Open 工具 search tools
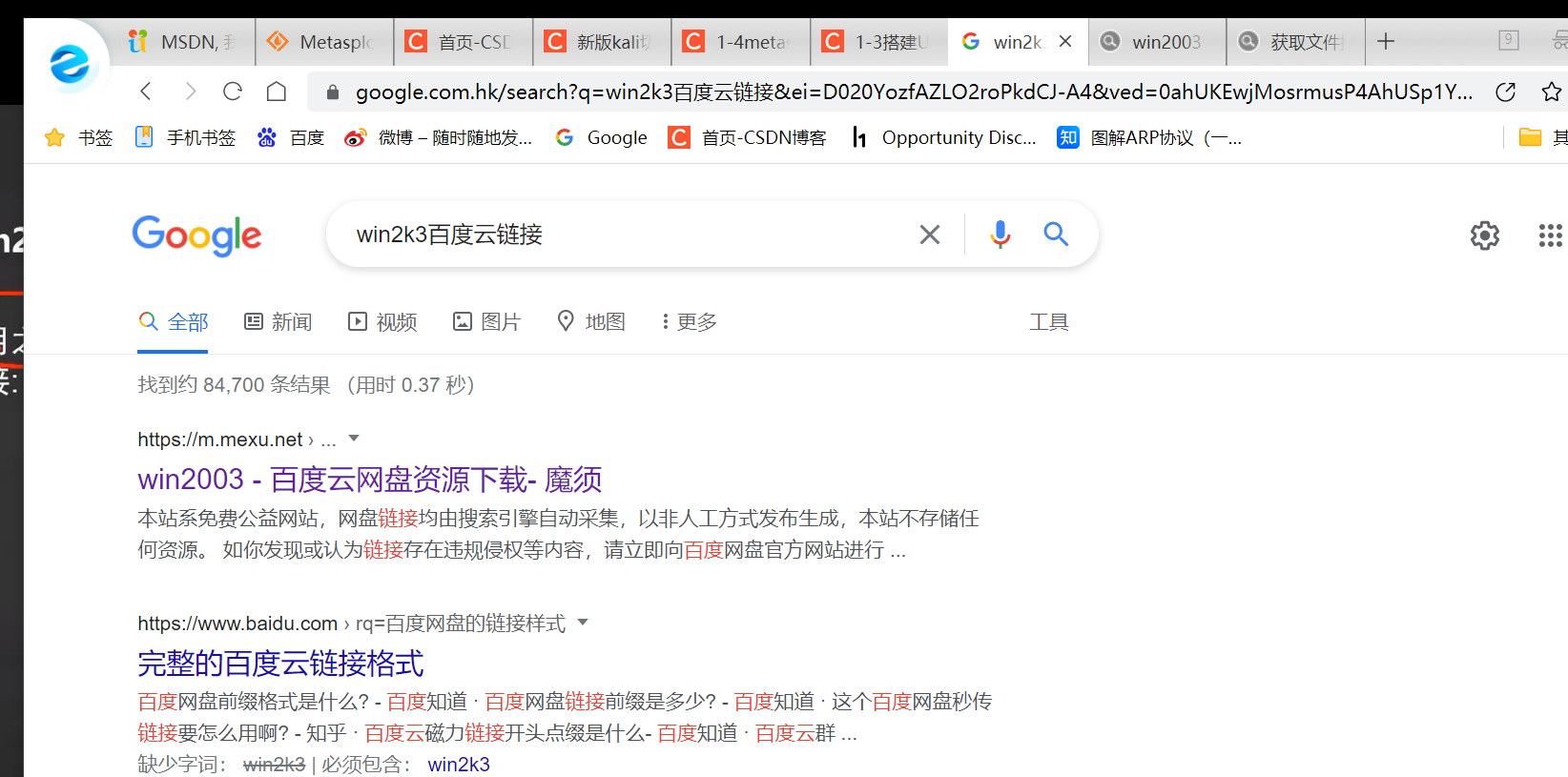Image resolution: width=1568 pixels, height=777 pixels. (1049, 322)
